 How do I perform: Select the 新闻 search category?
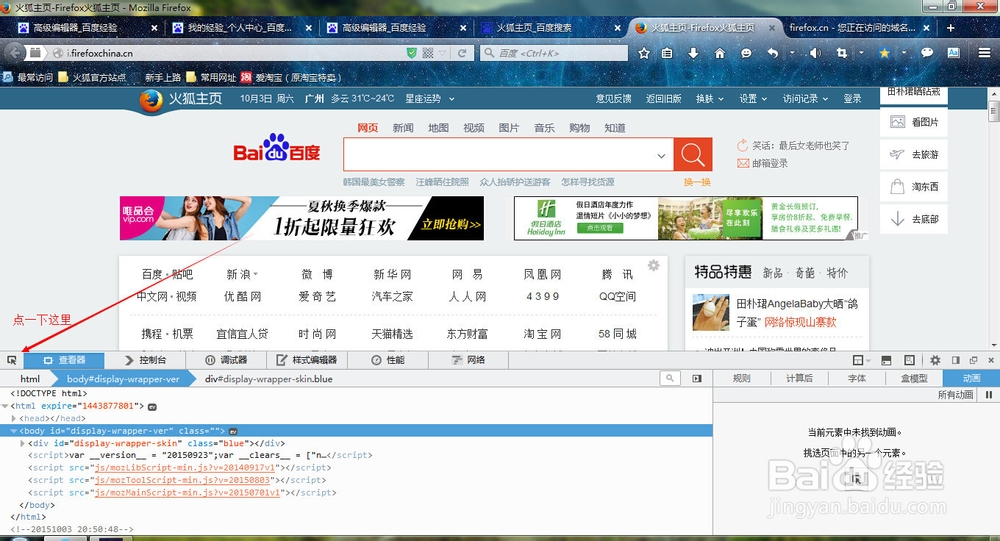[402, 128]
